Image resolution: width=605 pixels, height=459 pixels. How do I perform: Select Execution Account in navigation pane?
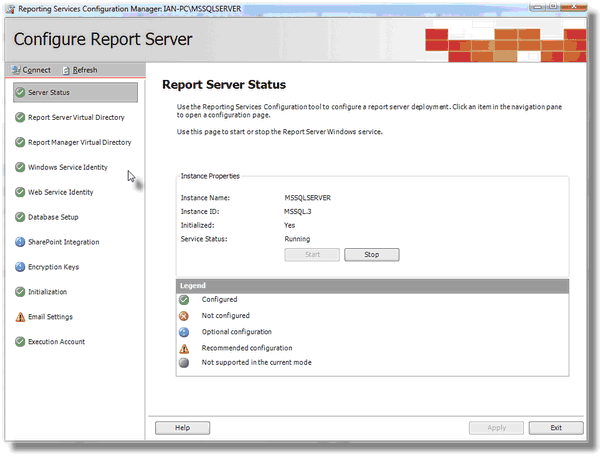(x=56, y=342)
